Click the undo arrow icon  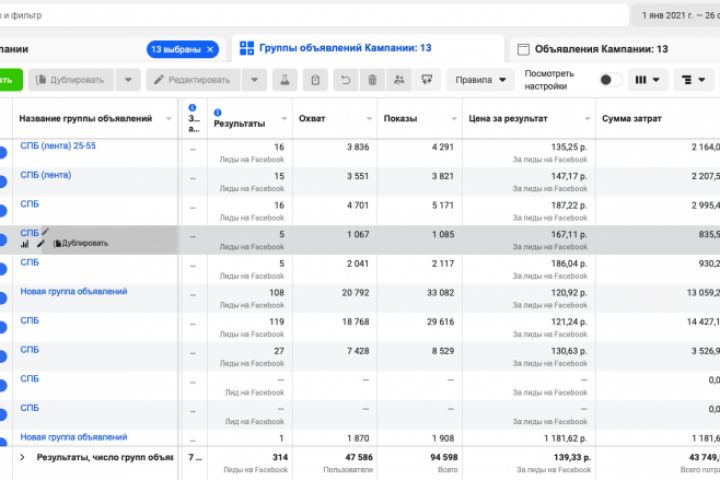click(x=345, y=80)
